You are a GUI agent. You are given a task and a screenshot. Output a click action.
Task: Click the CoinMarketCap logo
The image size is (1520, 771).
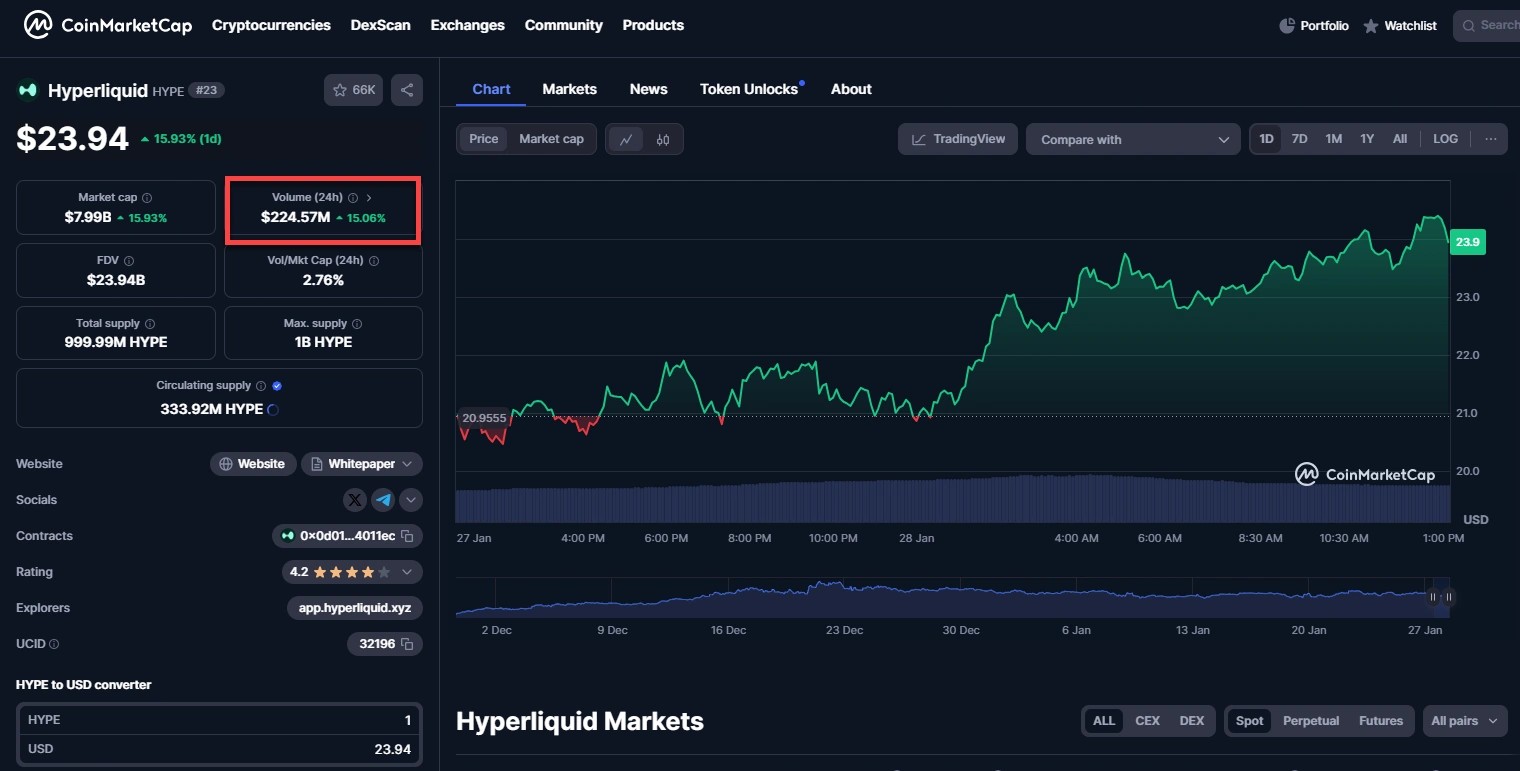[108, 25]
